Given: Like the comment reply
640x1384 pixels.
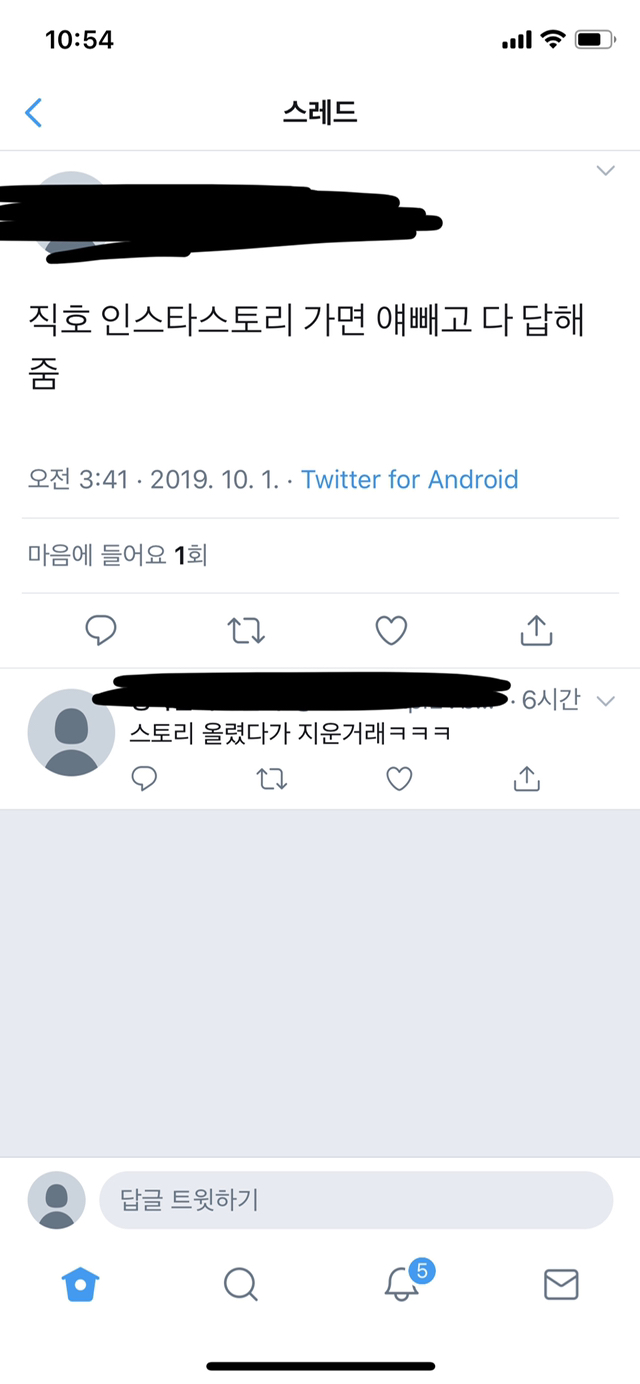Looking at the screenshot, I should pyautogui.click(x=399, y=778).
